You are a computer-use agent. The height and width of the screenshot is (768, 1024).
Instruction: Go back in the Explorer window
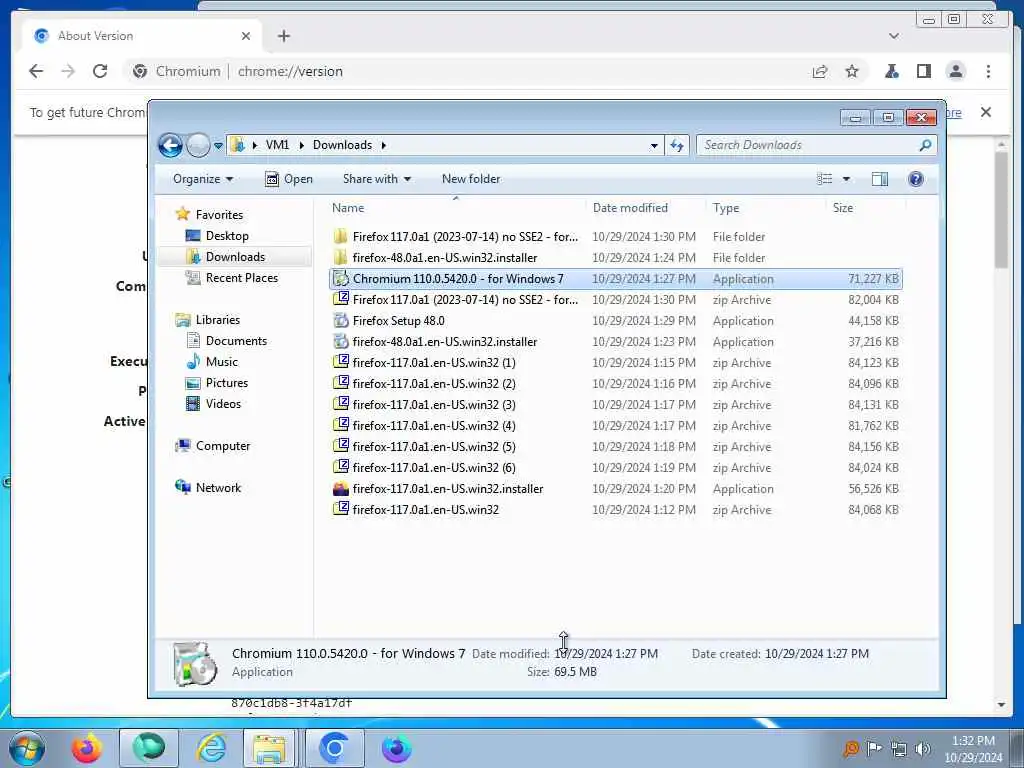pyautogui.click(x=170, y=145)
